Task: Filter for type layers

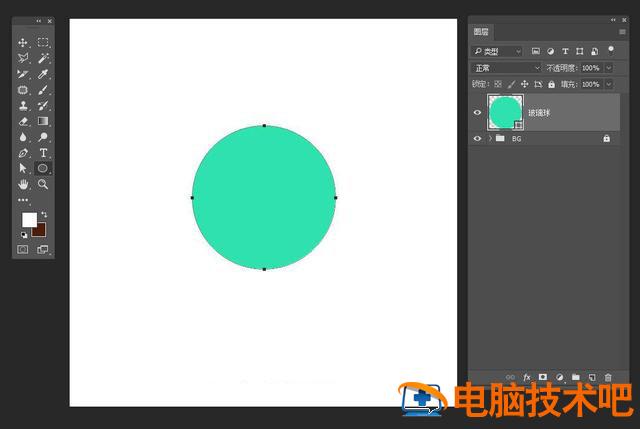Action: click(x=565, y=51)
